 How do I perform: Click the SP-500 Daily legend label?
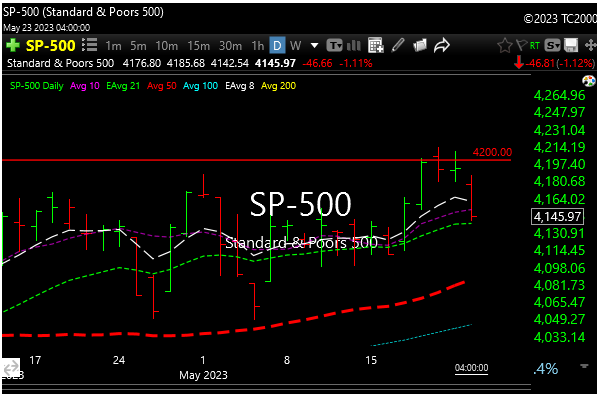click(37, 86)
